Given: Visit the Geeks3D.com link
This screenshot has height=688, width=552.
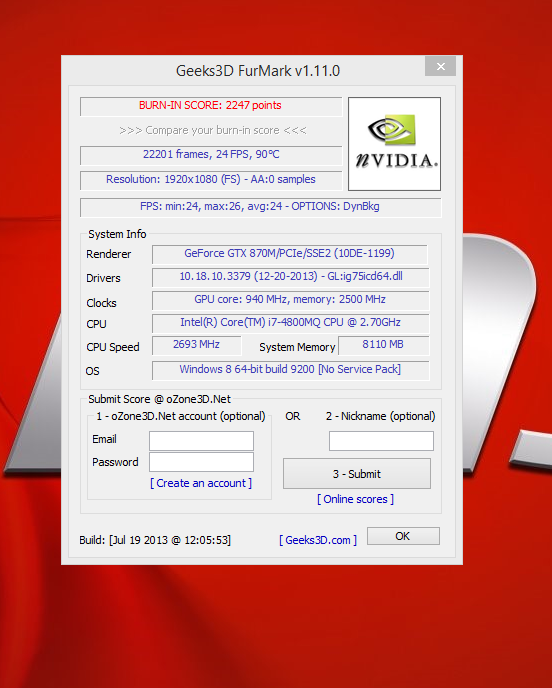Looking at the screenshot, I should (x=318, y=540).
